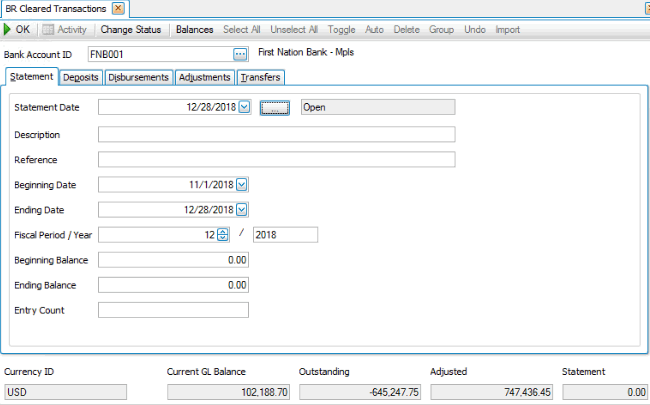Go to the Transfers tab
This screenshot has height=405, width=650.
click(x=260, y=77)
